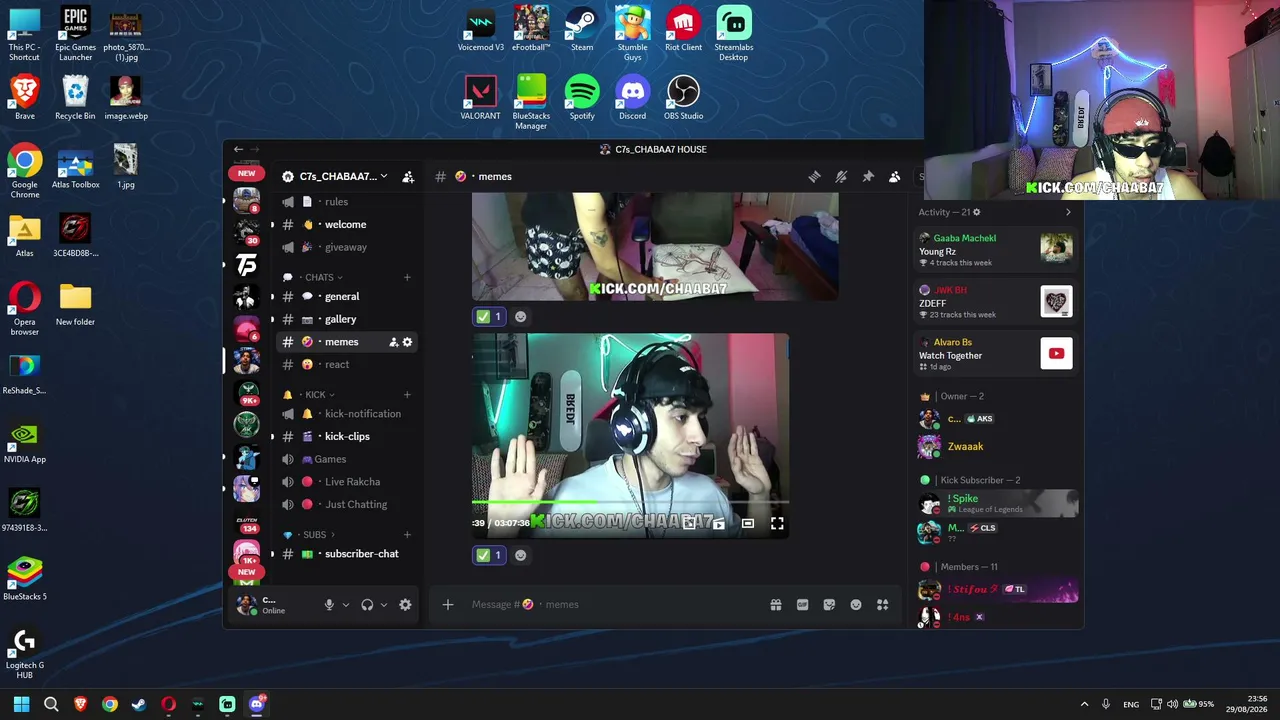
Task: Switch to the general channel
Action: coord(346,297)
